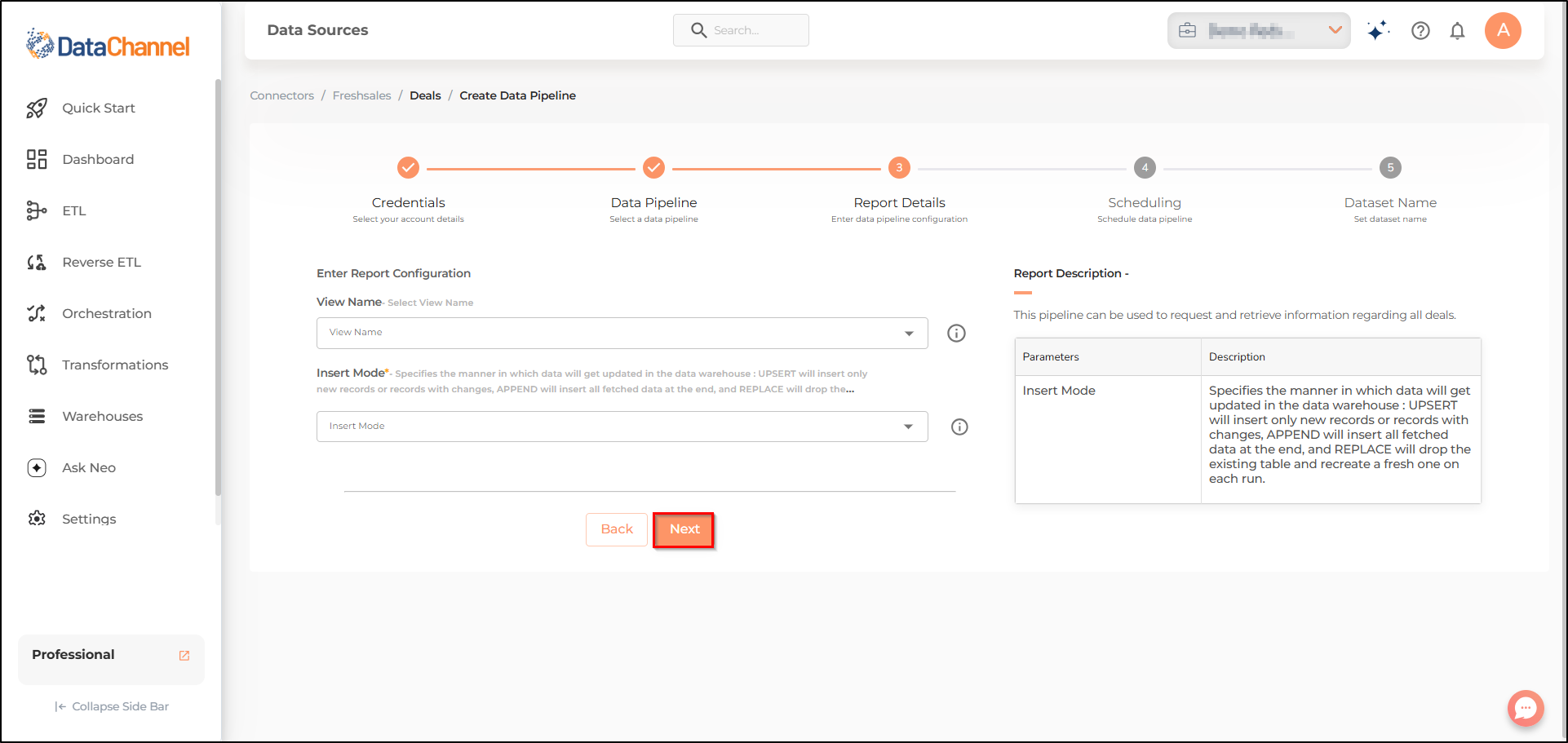
Task: Click the Credentials step checkmark
Action: (408, 168)
